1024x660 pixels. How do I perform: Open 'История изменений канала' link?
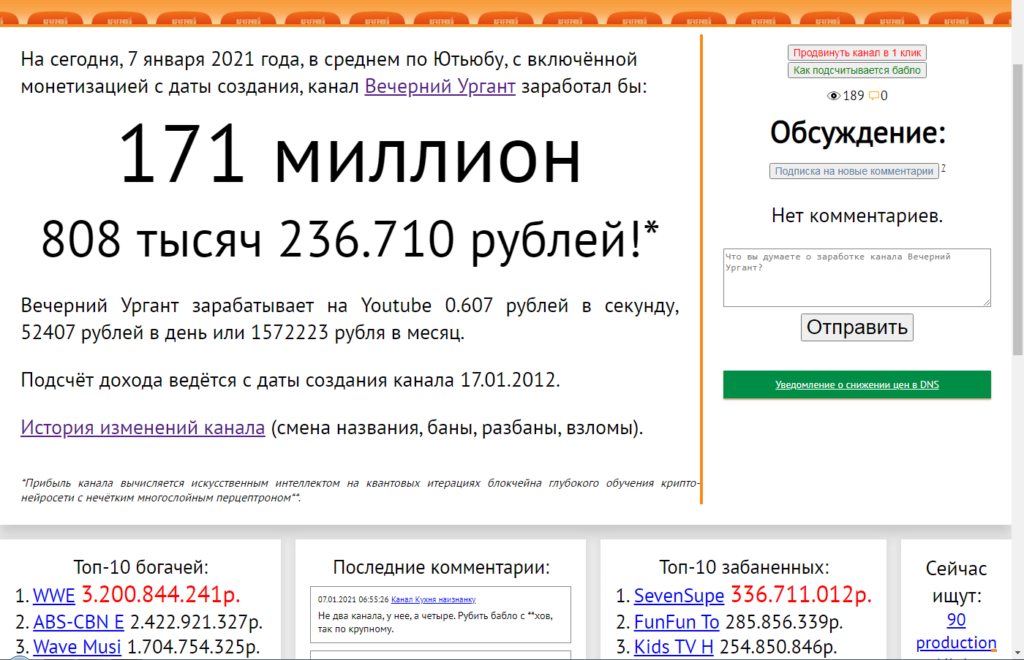click(143, 428)
